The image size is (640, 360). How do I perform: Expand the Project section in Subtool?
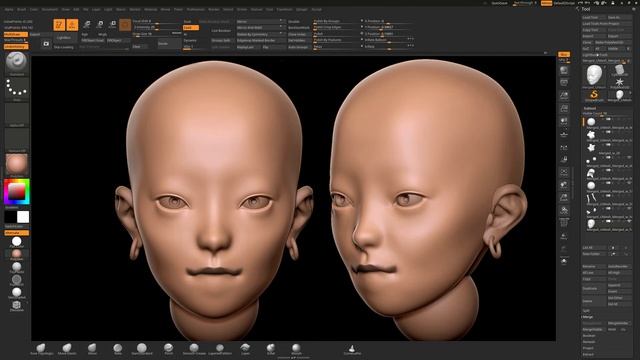pyautogui.click(x=588, y=348)
